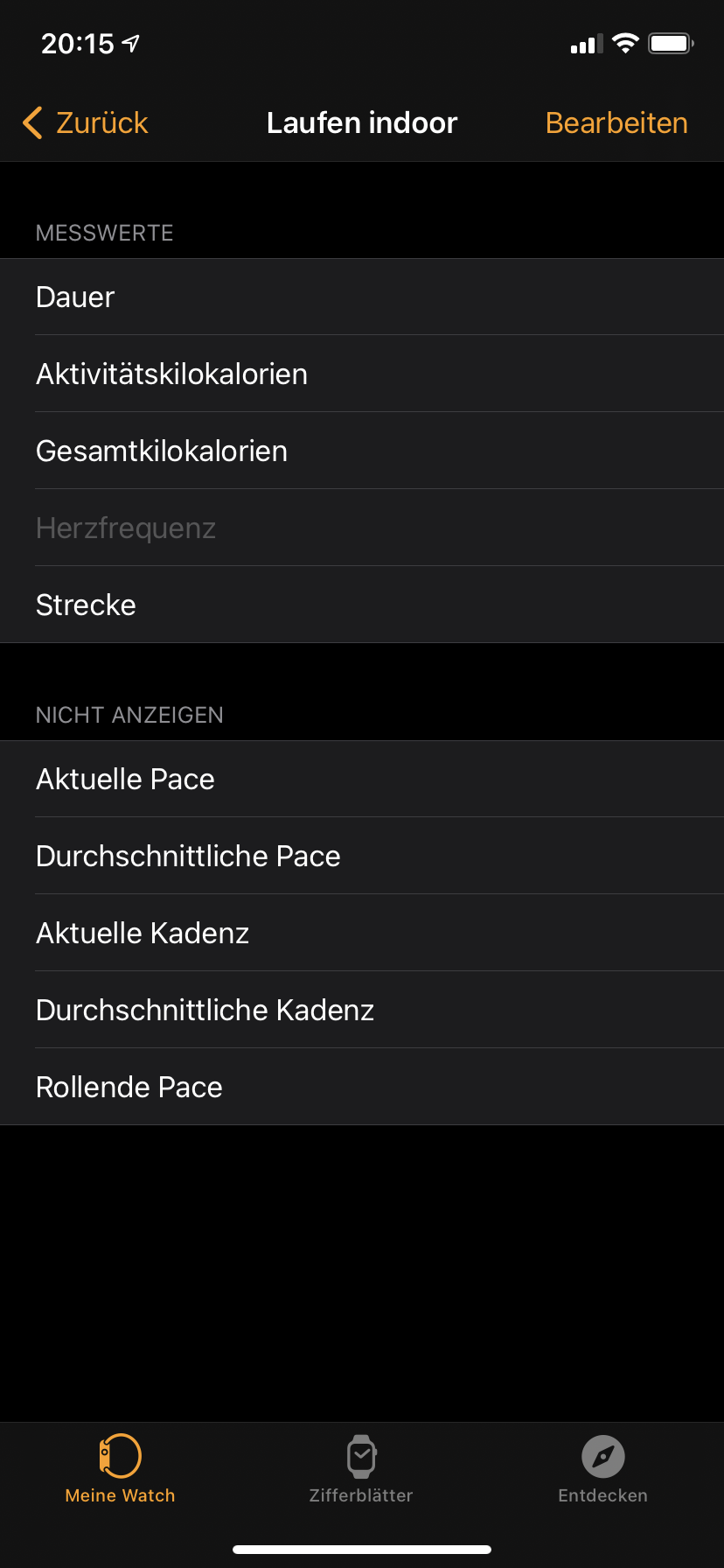Switch to the Entdecken tab label
The width and height of the screenshot is (724, 1568).
(603, 1495)
